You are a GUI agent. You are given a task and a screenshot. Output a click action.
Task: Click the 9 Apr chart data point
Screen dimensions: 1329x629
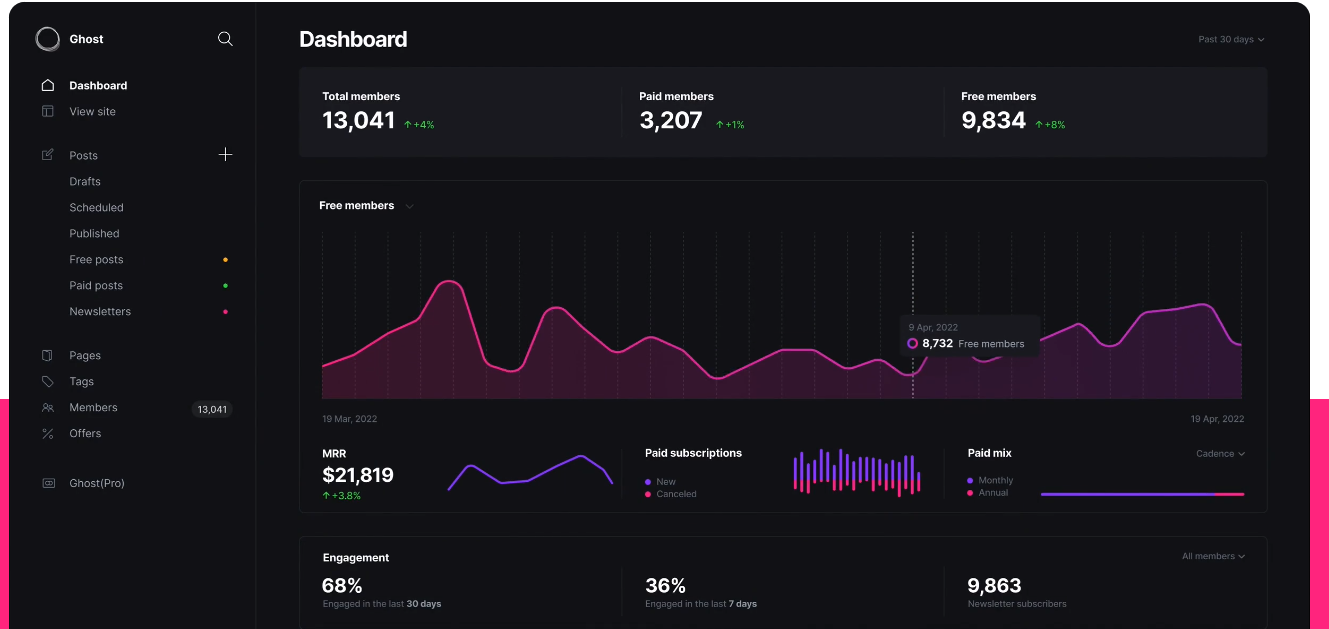tap(912, 343)
